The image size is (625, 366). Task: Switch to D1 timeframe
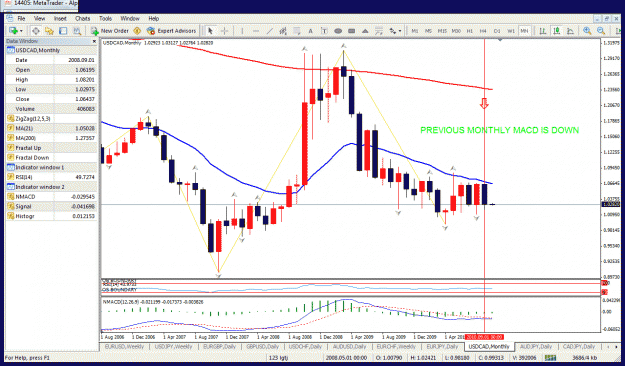click(497, 31)
